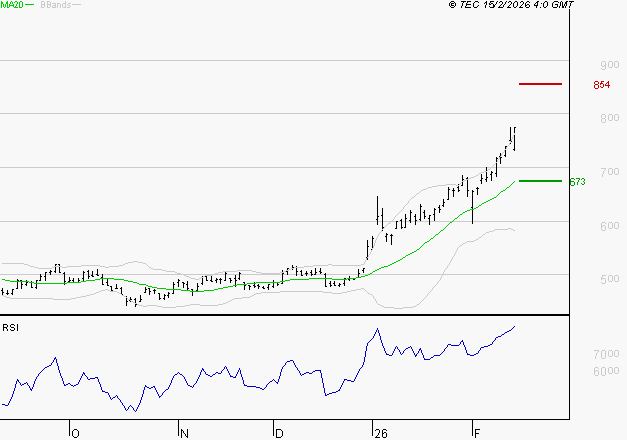Toggle the BBands legend label

53,5
